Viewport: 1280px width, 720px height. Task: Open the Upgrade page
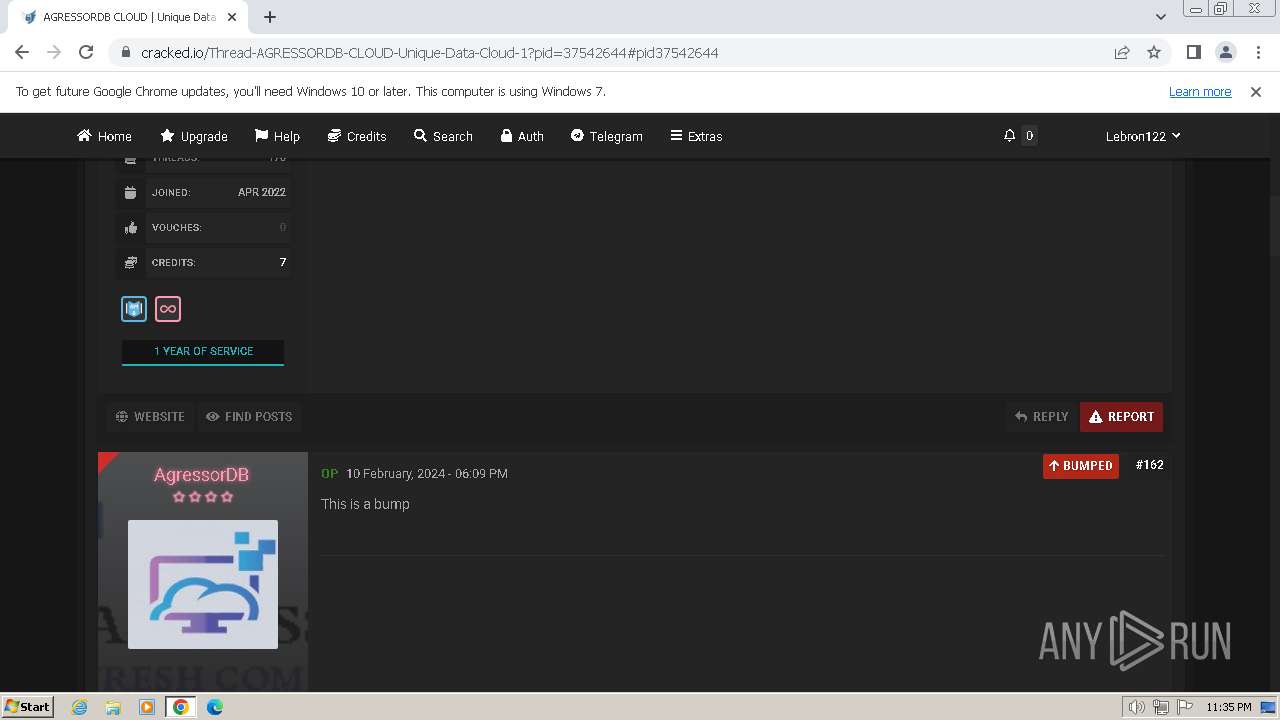(194, 136)
